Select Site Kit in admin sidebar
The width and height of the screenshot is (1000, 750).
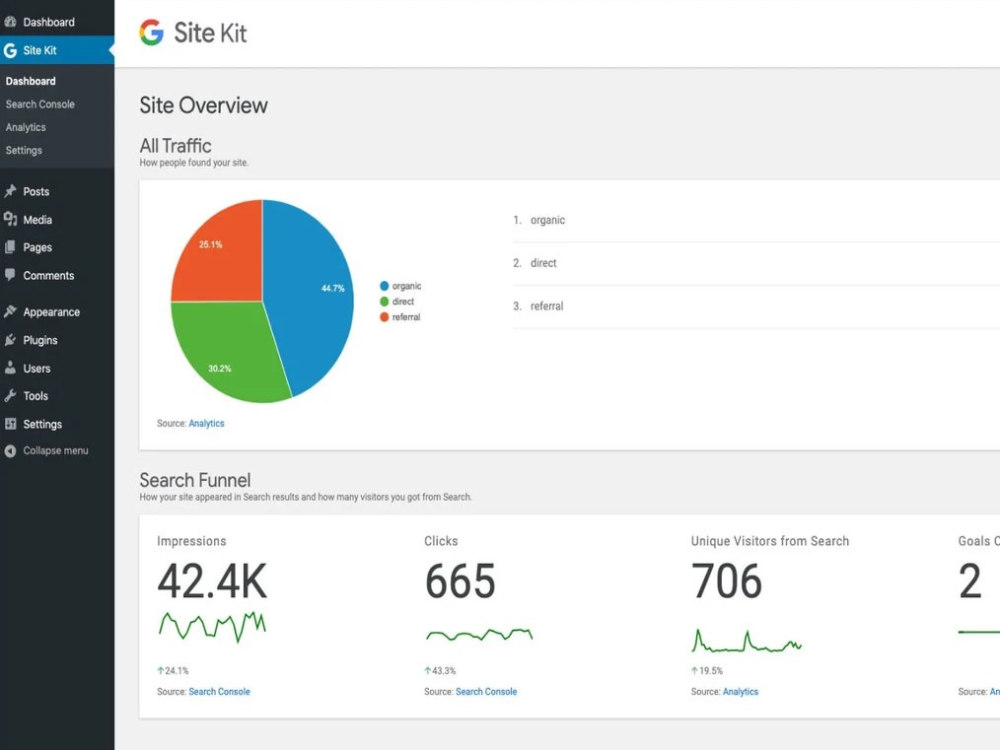pyautogui.click(x=57, y=50)
